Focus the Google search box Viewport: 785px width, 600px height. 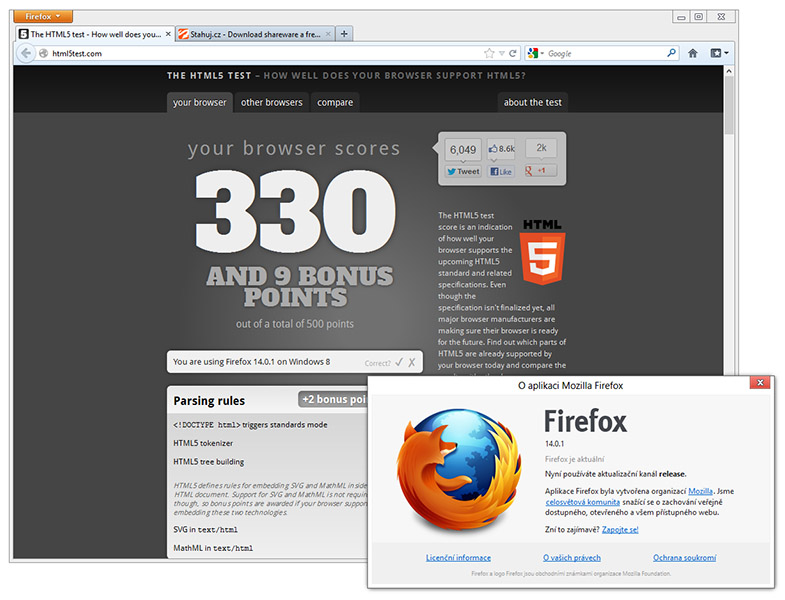pyautogui.click(x=606, y=53)
